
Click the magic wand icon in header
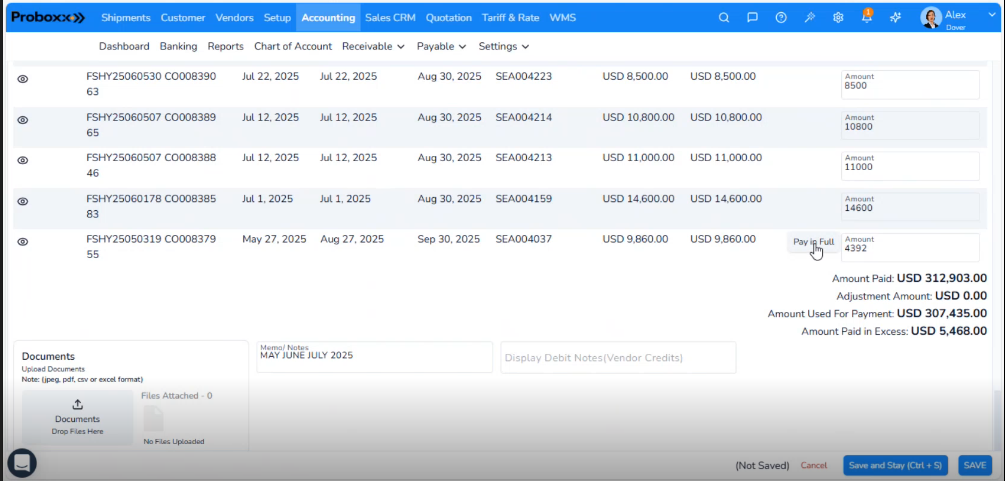(x=810, y=18)
